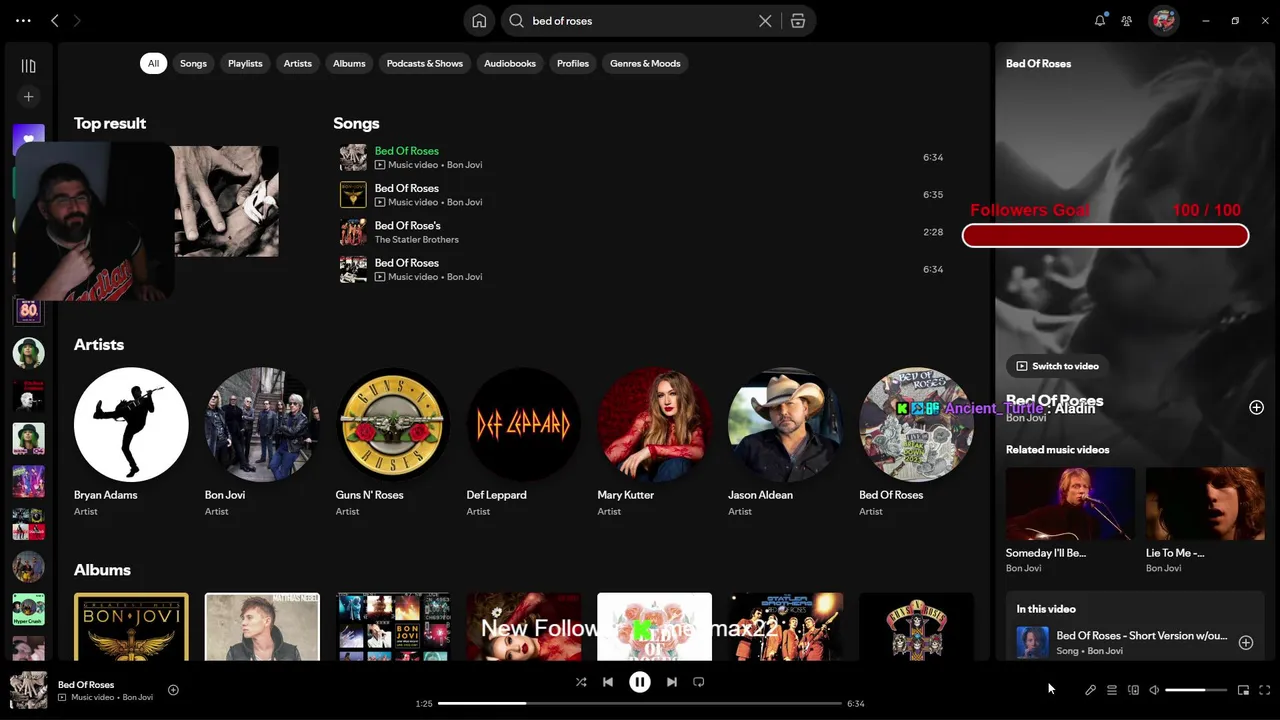Open now playing Bed Of Roses title

(x=86, y=685)
